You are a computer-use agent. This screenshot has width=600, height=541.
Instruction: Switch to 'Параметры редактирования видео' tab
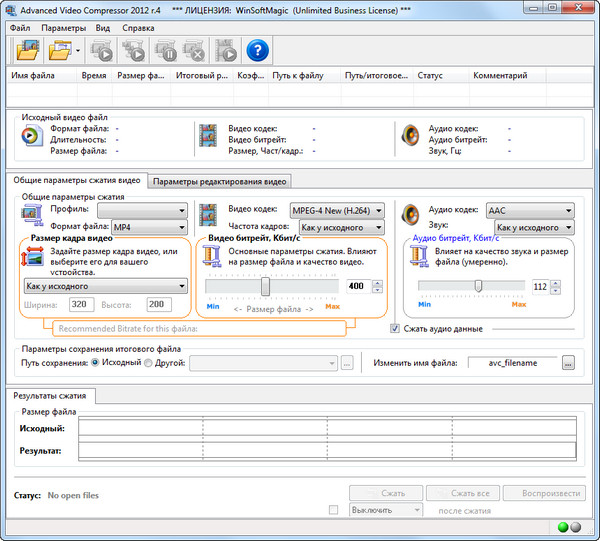coord(220,181)
